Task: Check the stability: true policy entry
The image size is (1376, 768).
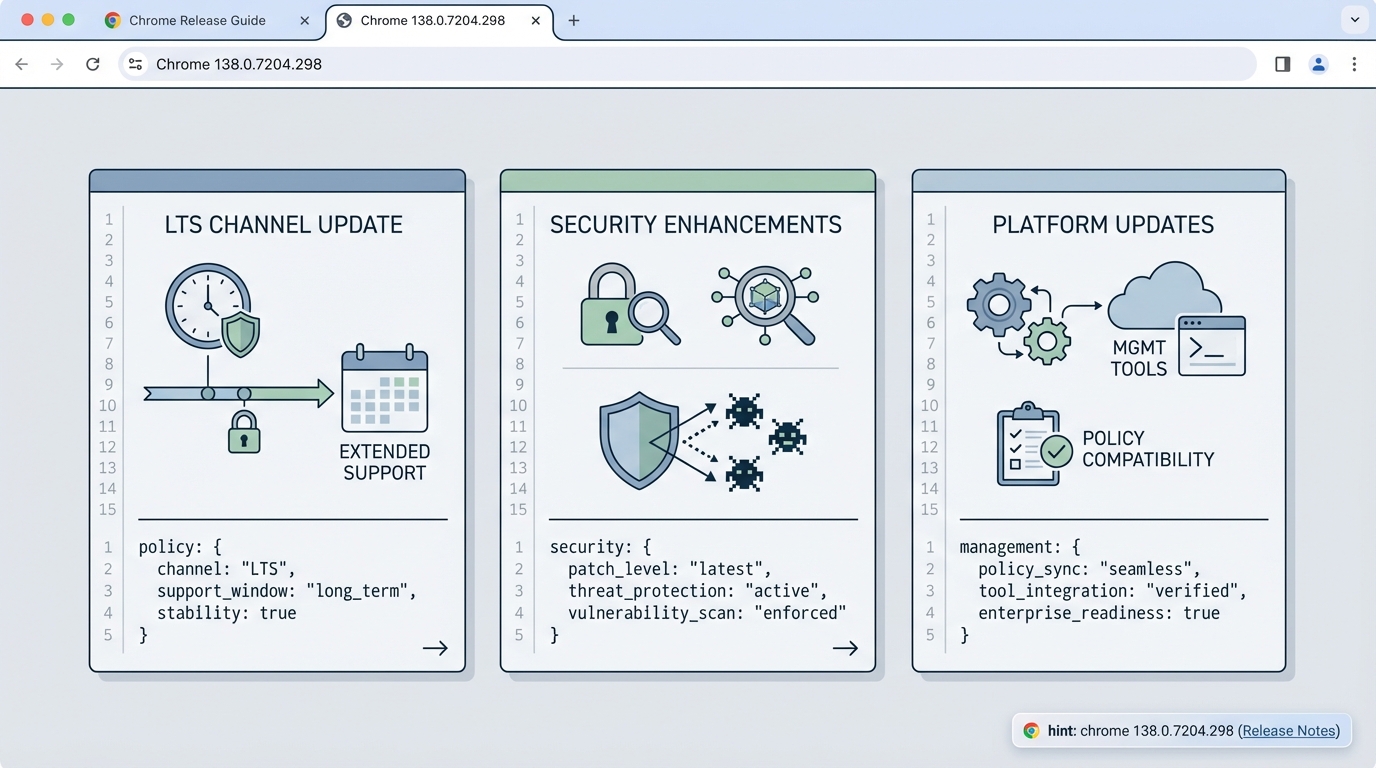Action: coord(225,613)
